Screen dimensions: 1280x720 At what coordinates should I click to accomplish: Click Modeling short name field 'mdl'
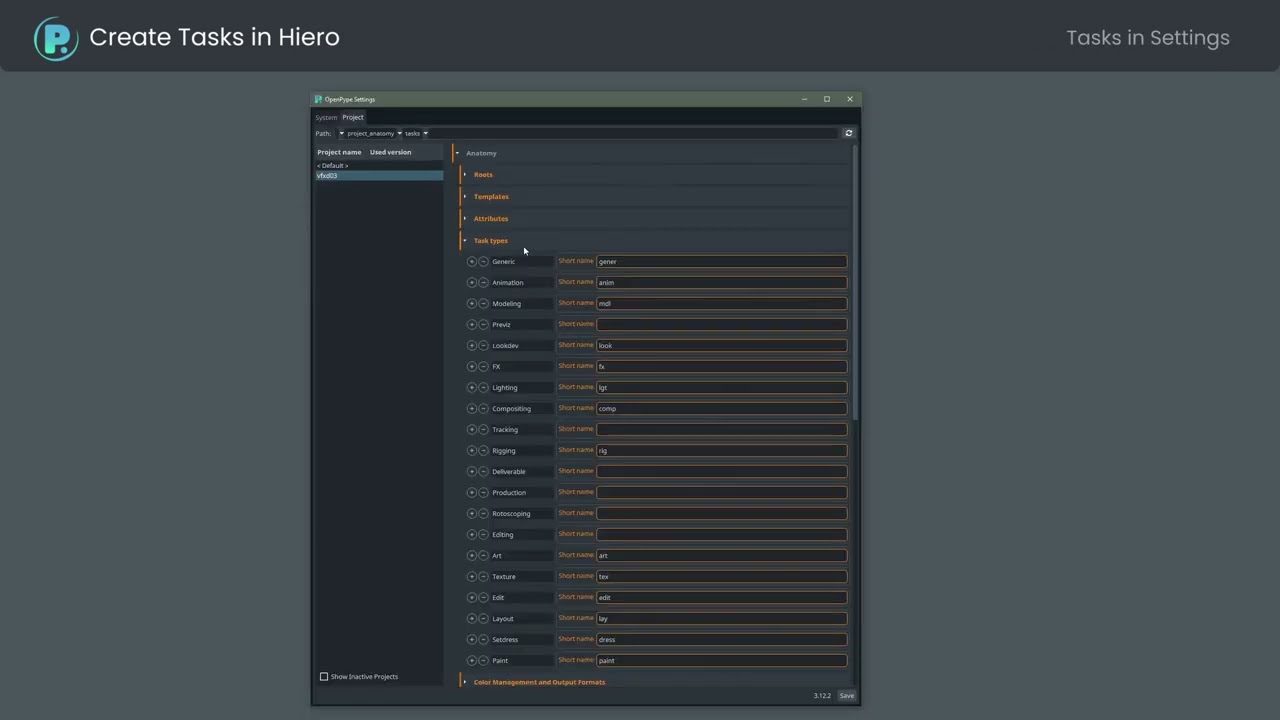[721, 303]
